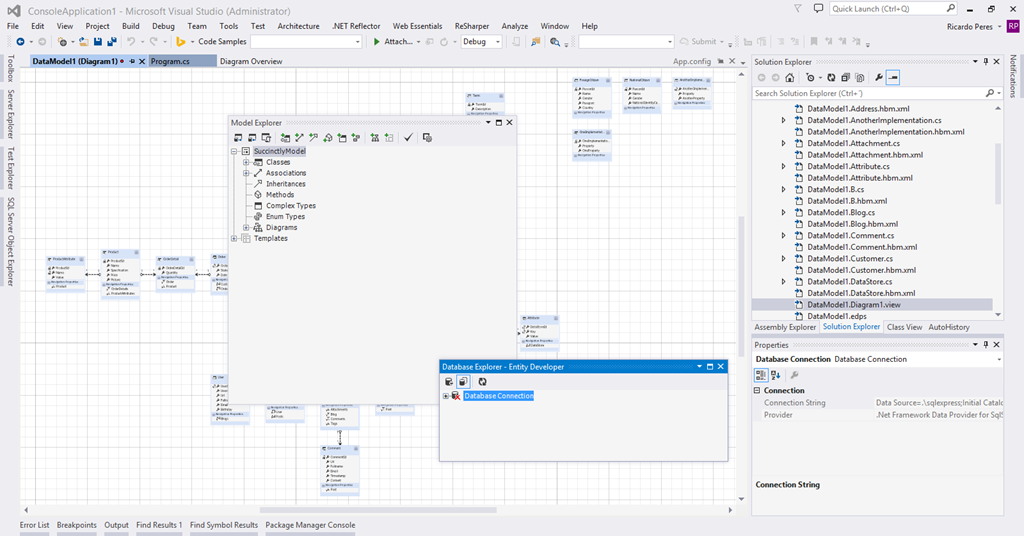Toggle second database icon in Database Explorer toolbar

pyautogui.click(x=463, y=382)
